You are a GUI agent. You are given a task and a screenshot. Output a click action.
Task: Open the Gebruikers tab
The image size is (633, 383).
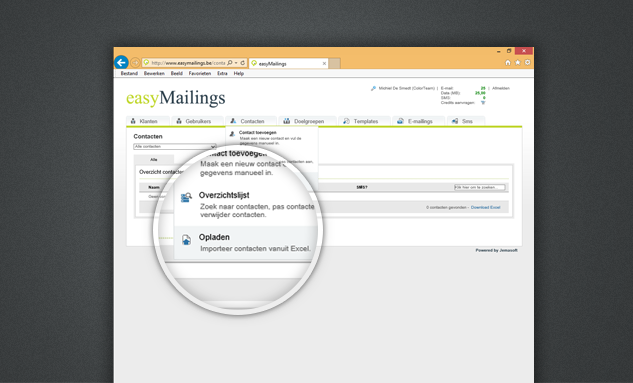coord(197,121)
